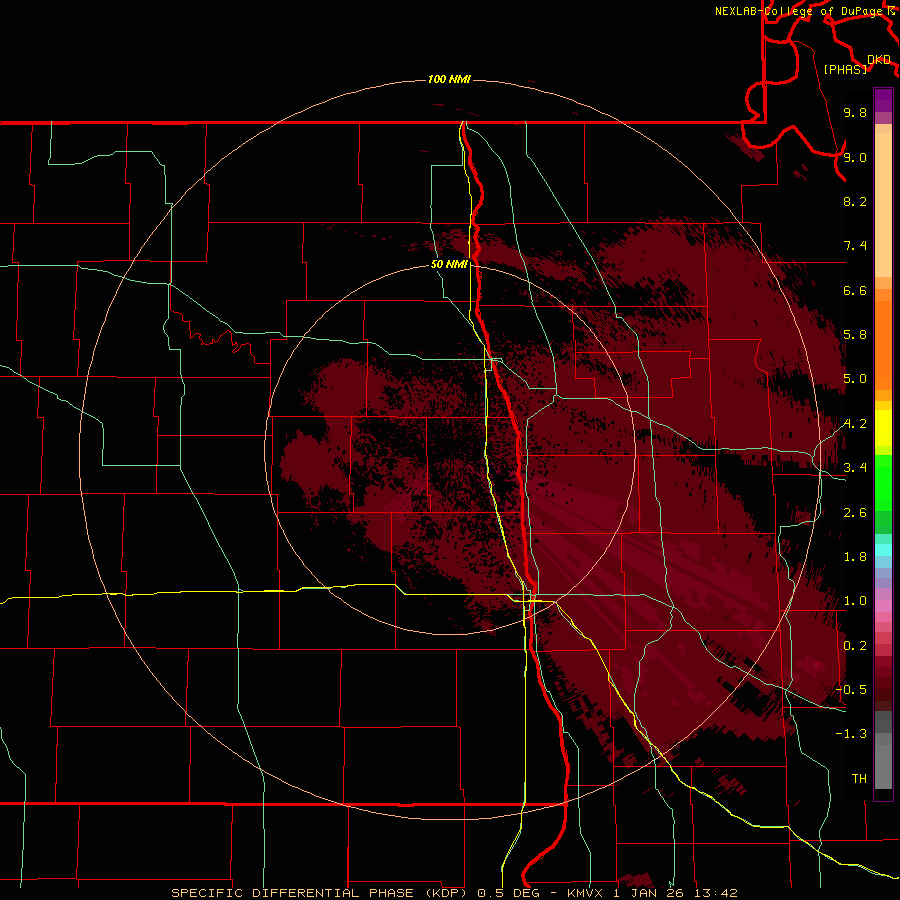This screenshot has height=900, width=900.
Task: Click the -1.3 value on the color scale
Action: 851,734
